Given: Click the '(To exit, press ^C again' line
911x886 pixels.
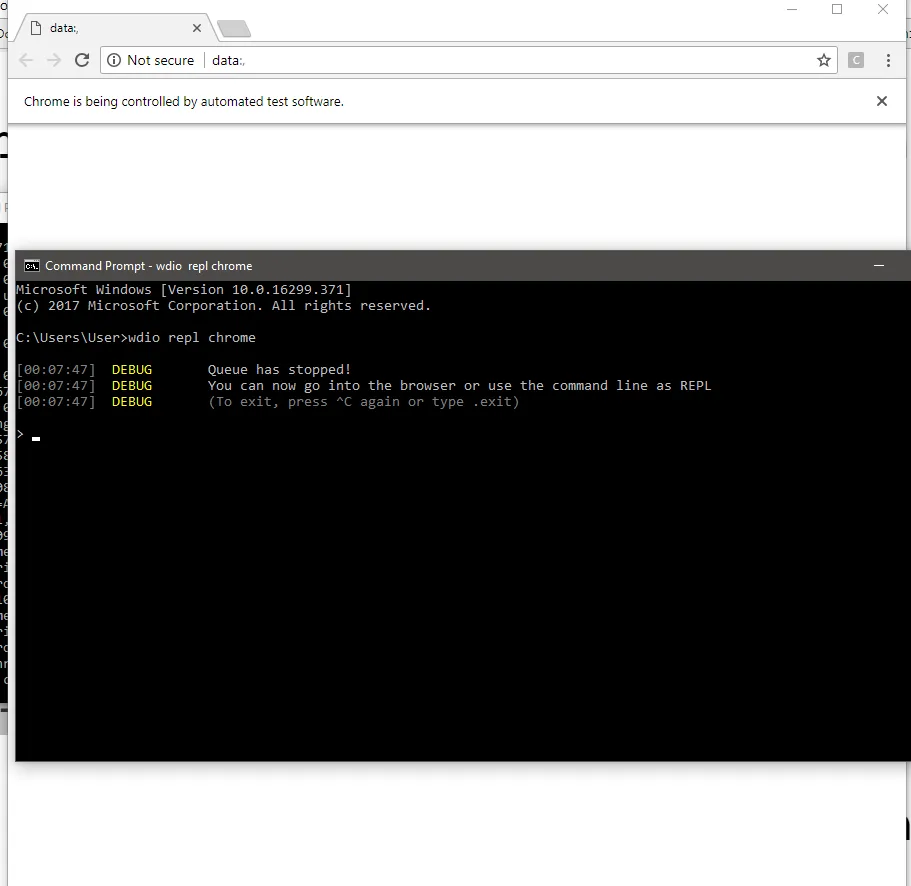Looking at the screenshot, I should coord(363,402).
